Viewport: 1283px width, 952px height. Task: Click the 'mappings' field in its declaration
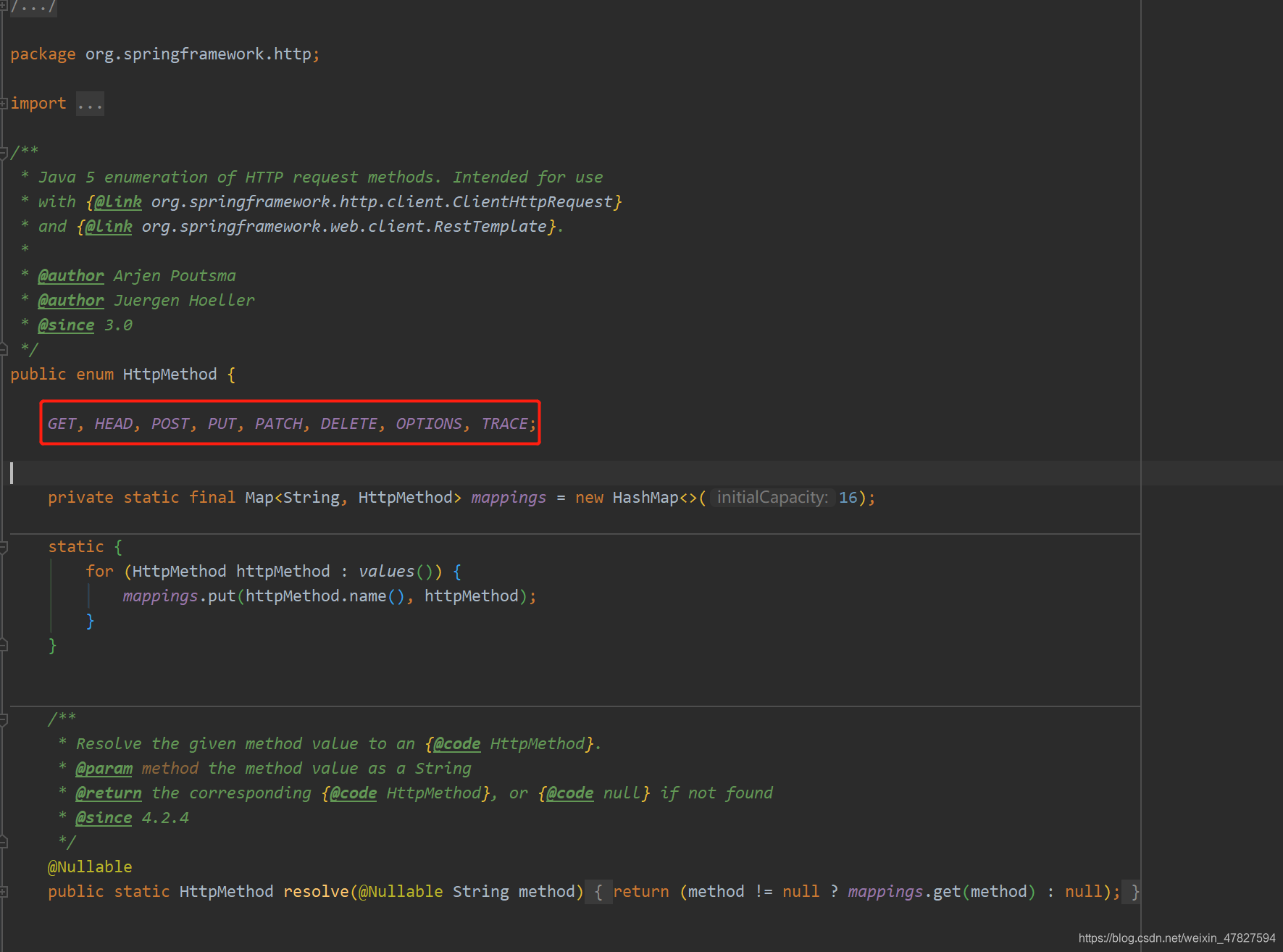point(509,498)
